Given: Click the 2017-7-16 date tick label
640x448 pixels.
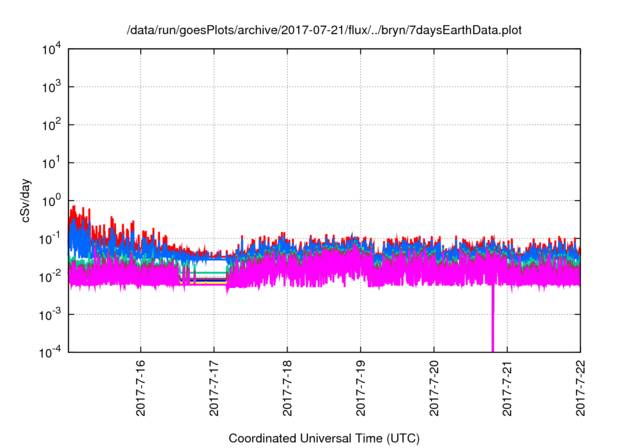Looking at the screenshot, I should point(140,388).
